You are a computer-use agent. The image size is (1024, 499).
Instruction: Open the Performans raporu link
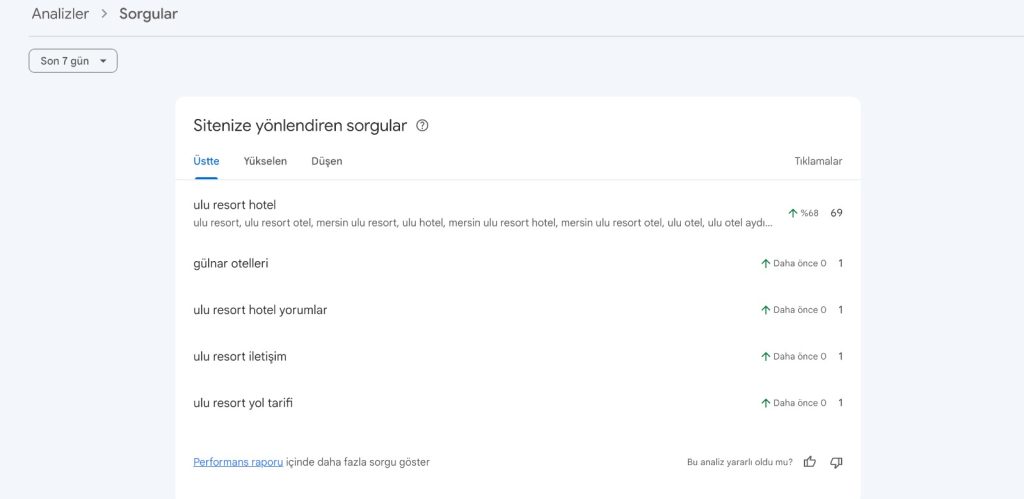tap(238, 462)
